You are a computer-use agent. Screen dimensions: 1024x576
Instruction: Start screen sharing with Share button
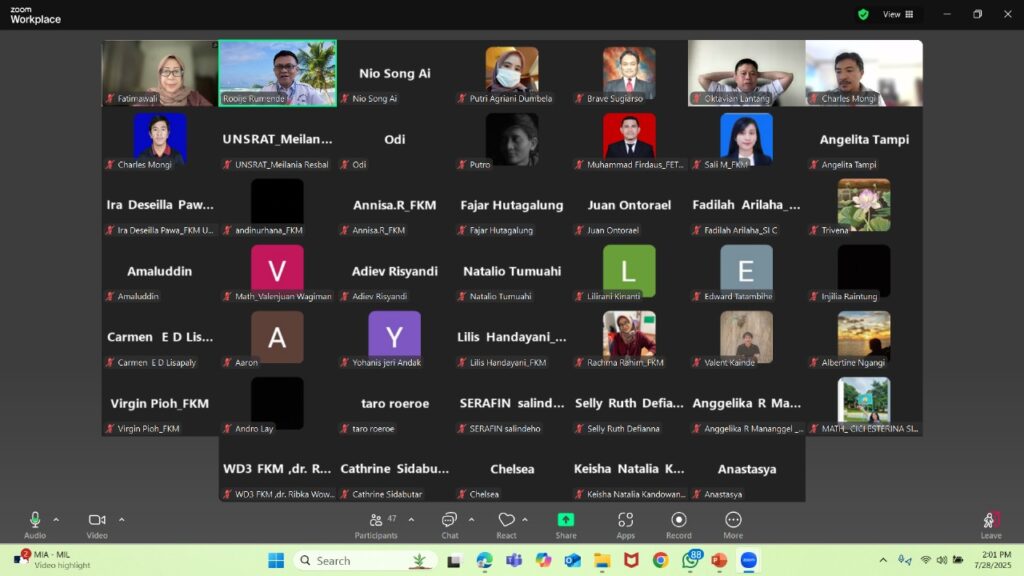click(566, 521)
